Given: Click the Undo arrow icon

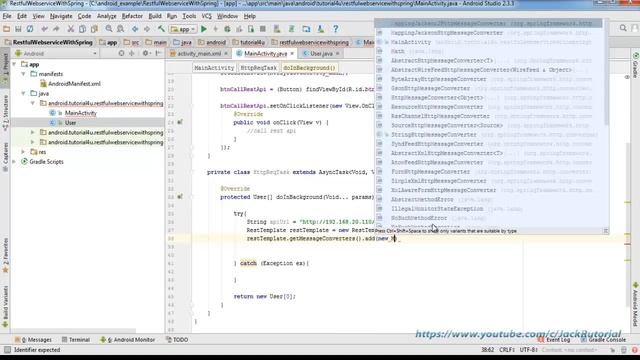Looking at the screenshot, I should pos(44,29).
